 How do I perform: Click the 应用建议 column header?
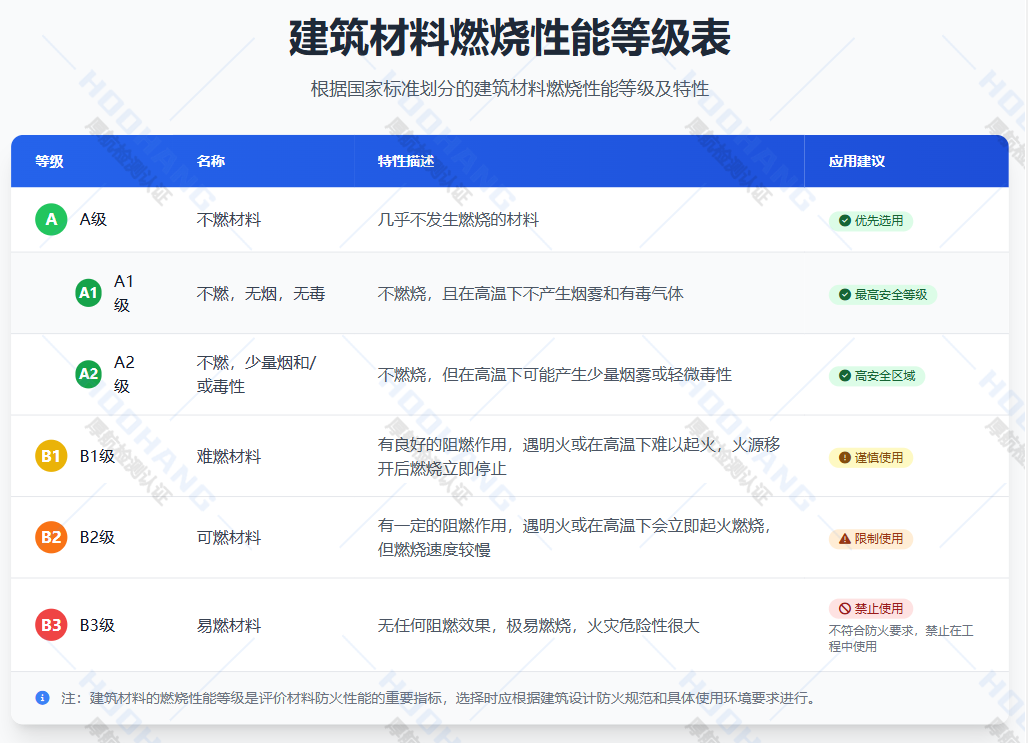click(856, 161)
